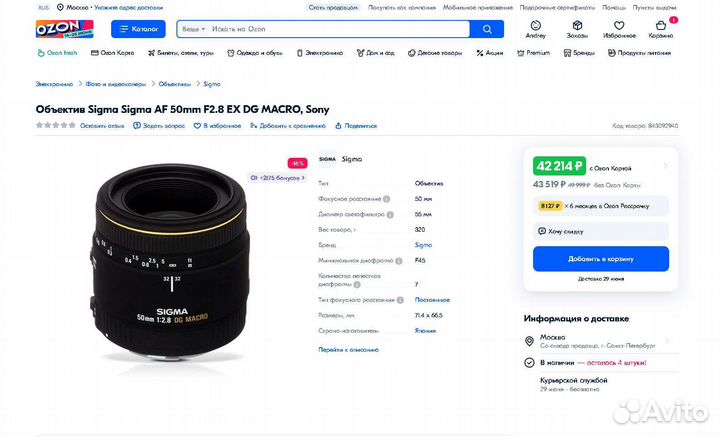Screen dimensions: 720x437
Task: Click the 42 214 ₽ green price badge
Action: [x=559, y=167]
